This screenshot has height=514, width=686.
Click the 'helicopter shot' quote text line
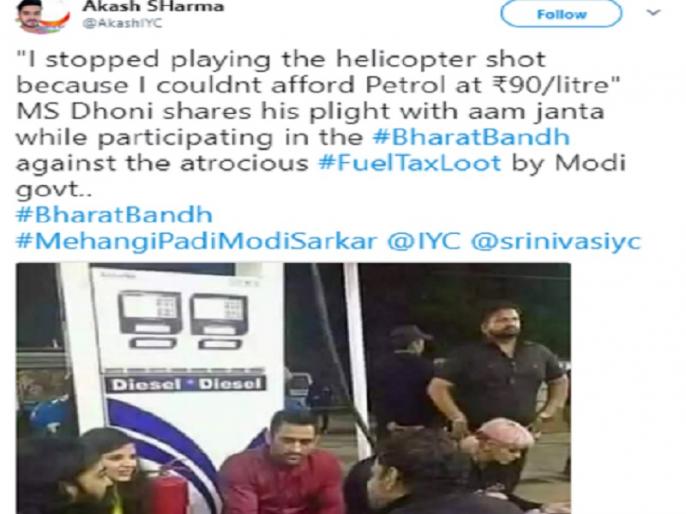[281, 60]
